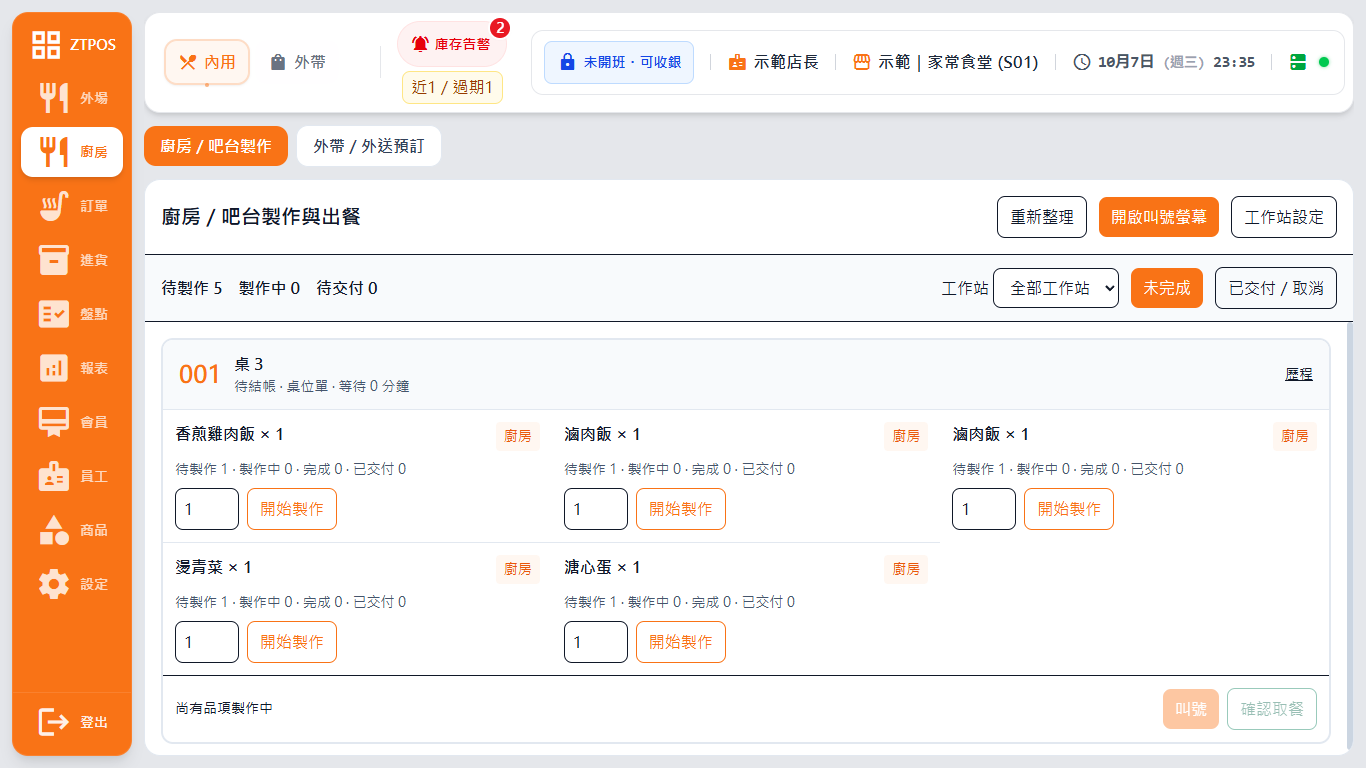Viewport: 1366px width, 768px height.
Task: Click 開始製作 for 香煎雞肉飯
Action: [x=292, y=509]
